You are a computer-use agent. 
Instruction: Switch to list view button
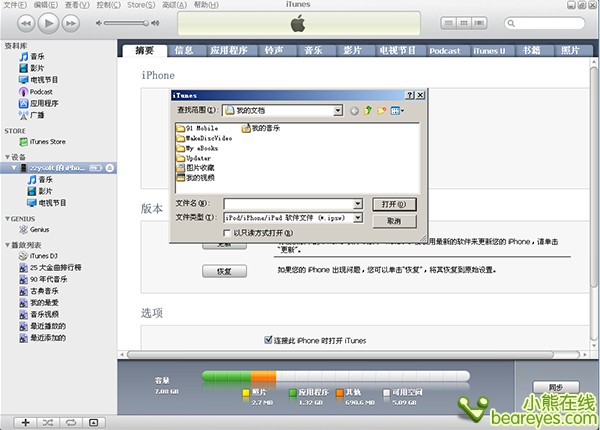click(448, 23)
